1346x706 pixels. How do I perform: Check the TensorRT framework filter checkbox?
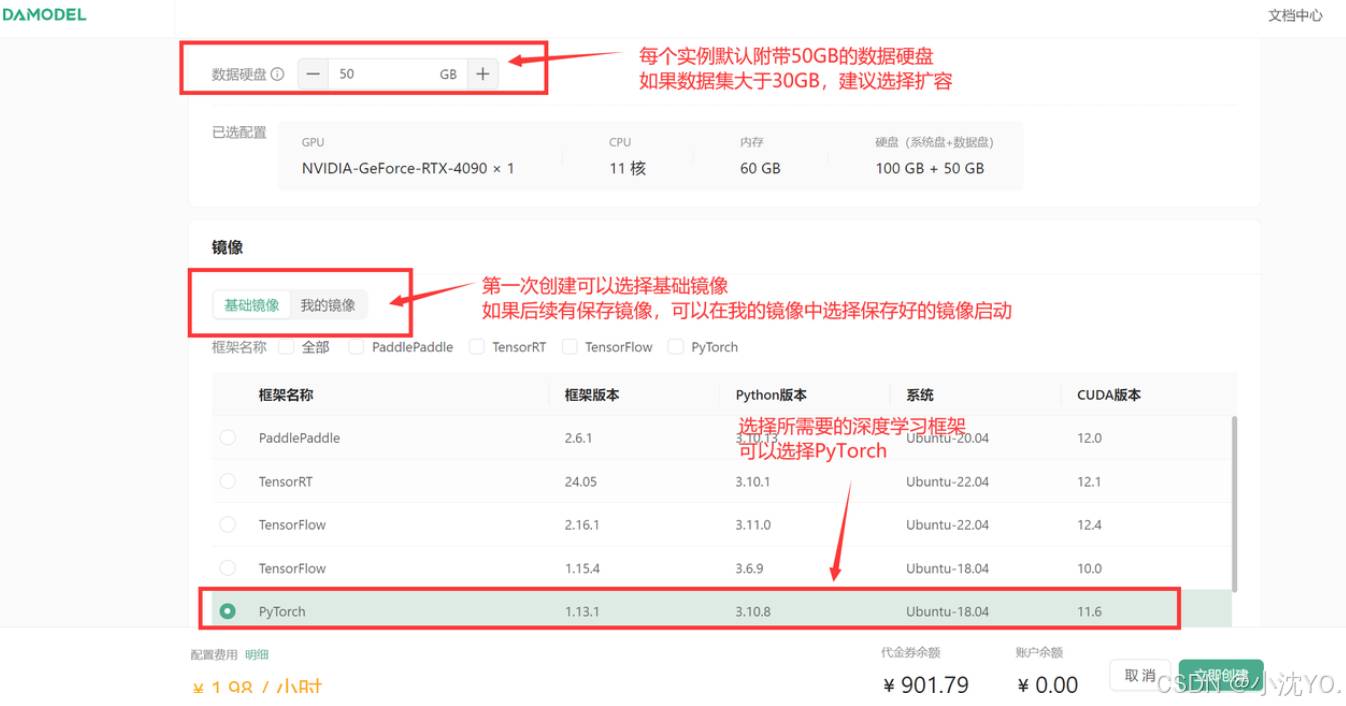tap(476, 347)
